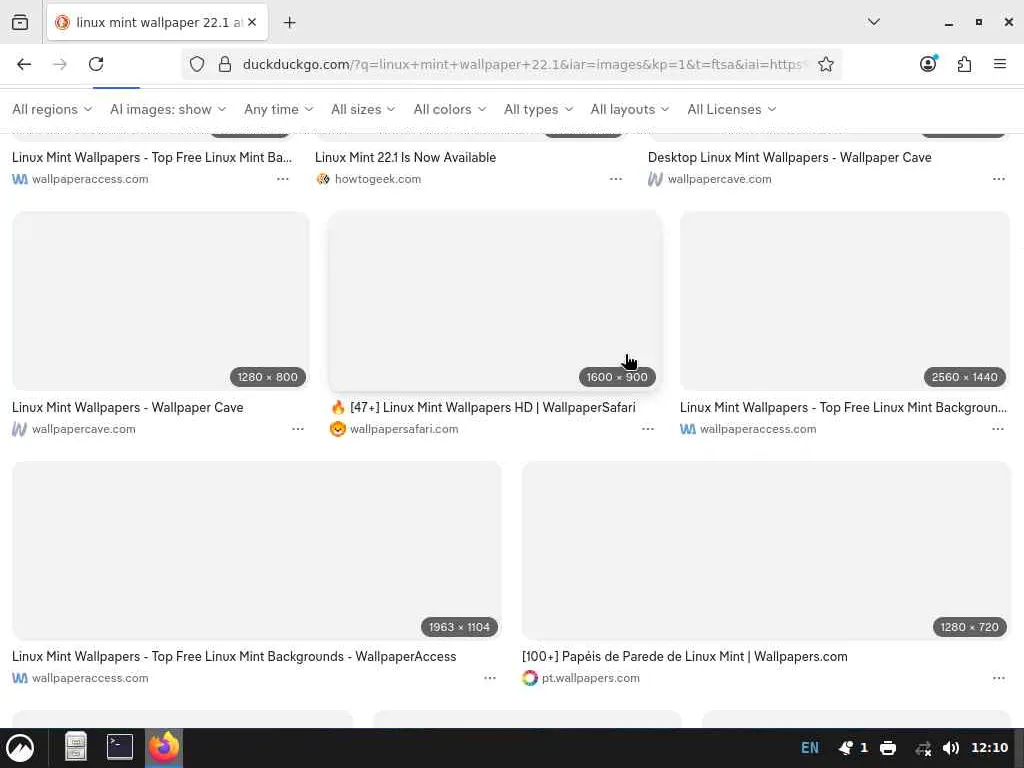The width and height of the screenshot is (1024, 768).
Task: Open Desktop Linux Mint Wallpapers - Wallpaper Cave
Action: click(790, 157)
